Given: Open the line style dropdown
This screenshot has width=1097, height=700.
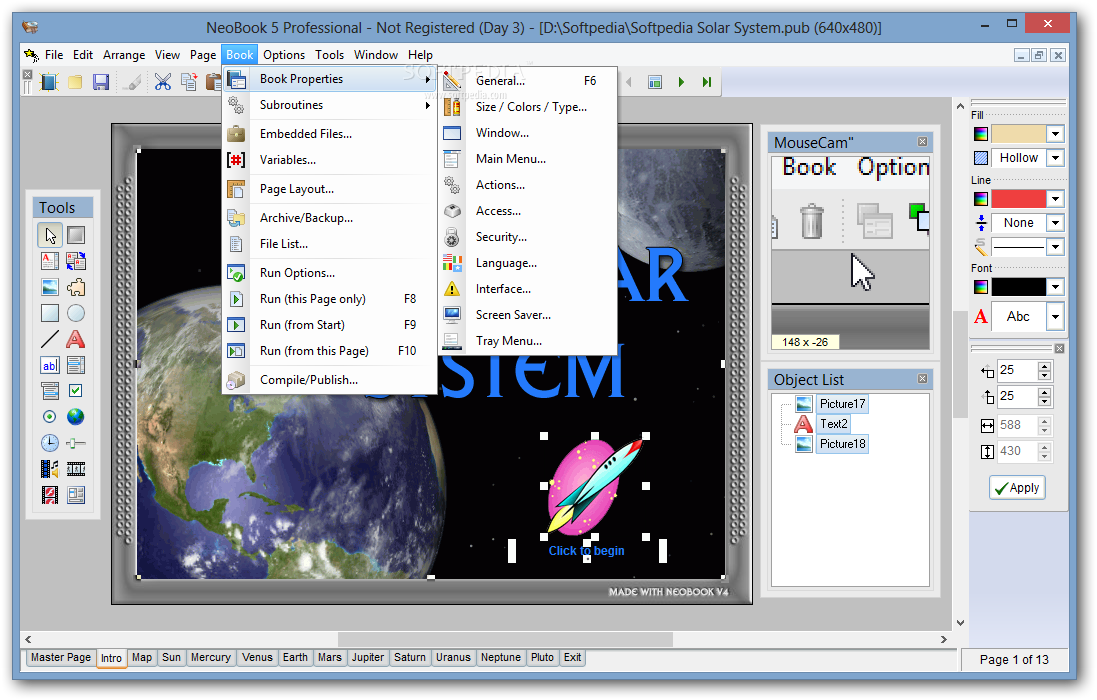Looking at the screenshot, I should point(1055,247).
